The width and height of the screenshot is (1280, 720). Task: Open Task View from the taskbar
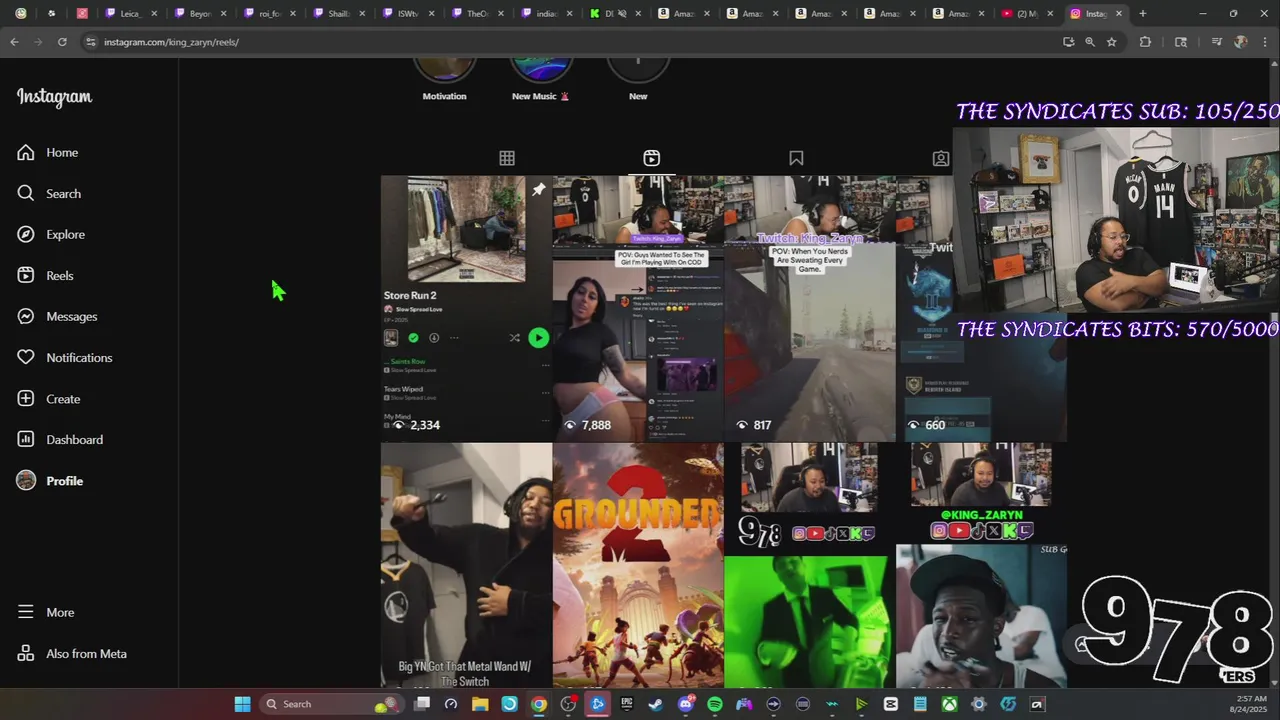(422, 704)
